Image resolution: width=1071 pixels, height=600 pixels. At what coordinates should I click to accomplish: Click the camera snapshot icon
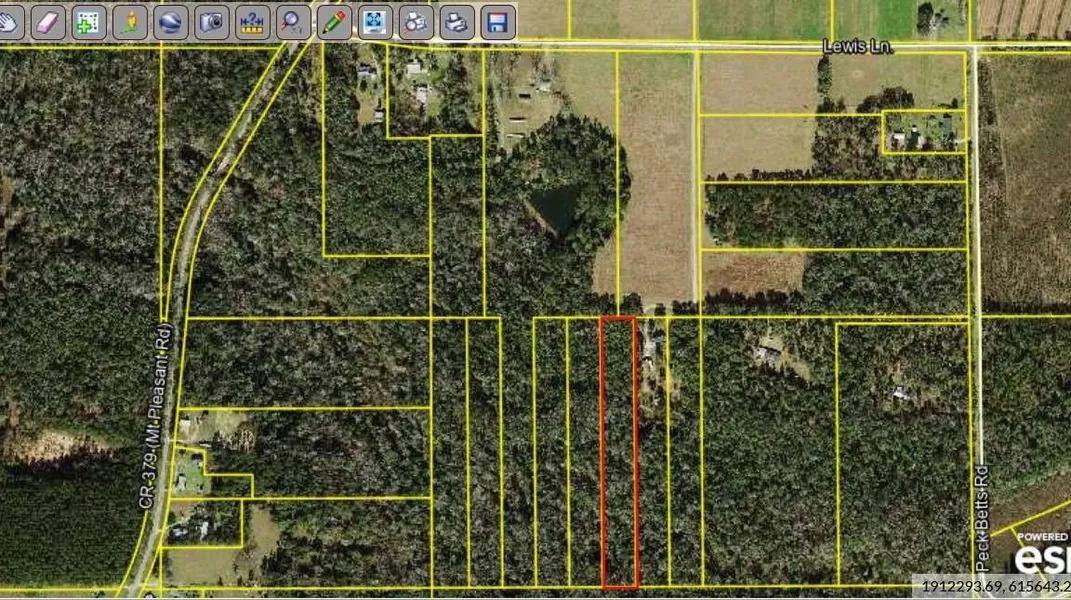coord(211,21)
